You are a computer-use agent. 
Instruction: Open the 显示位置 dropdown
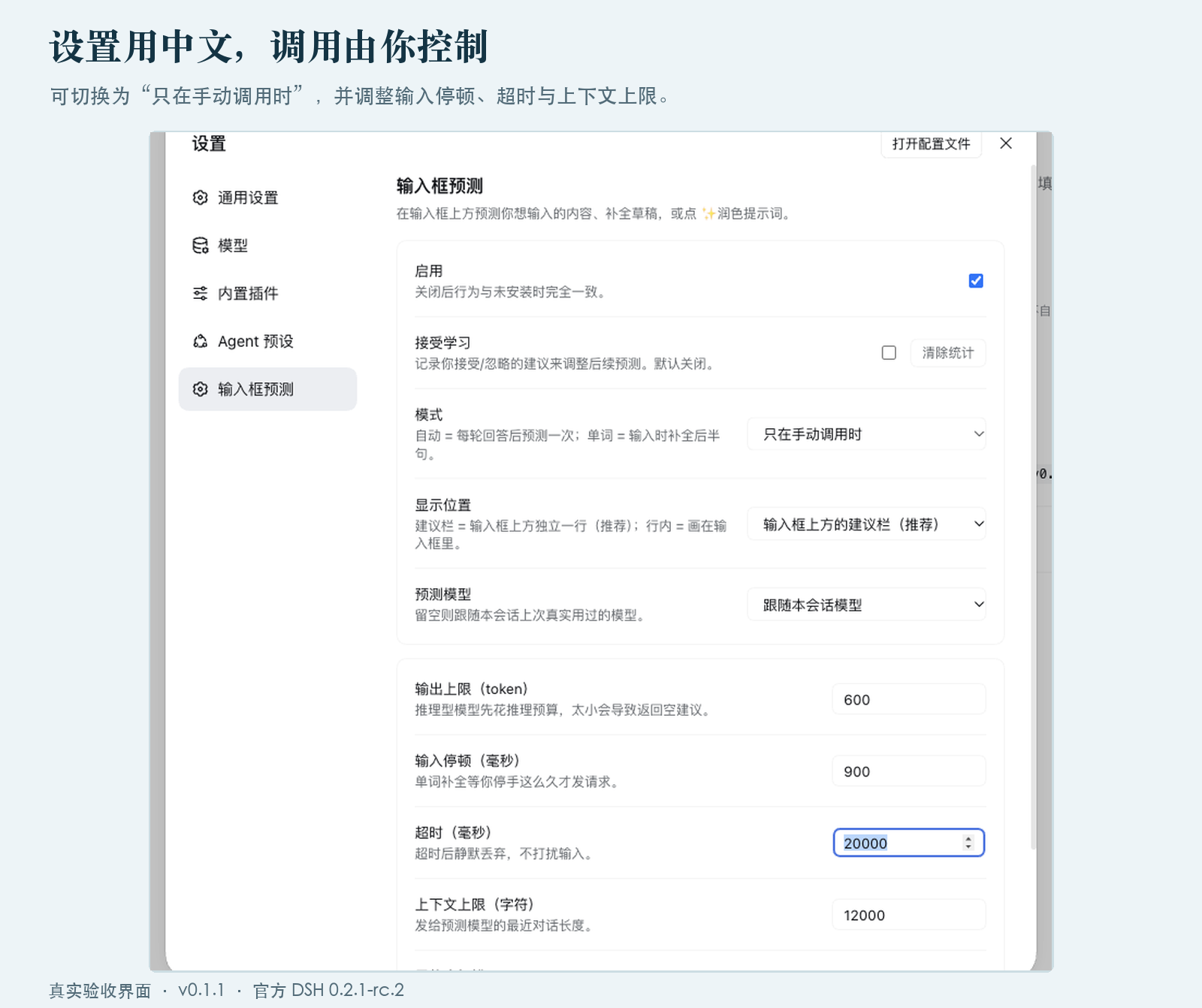(866, 524)
